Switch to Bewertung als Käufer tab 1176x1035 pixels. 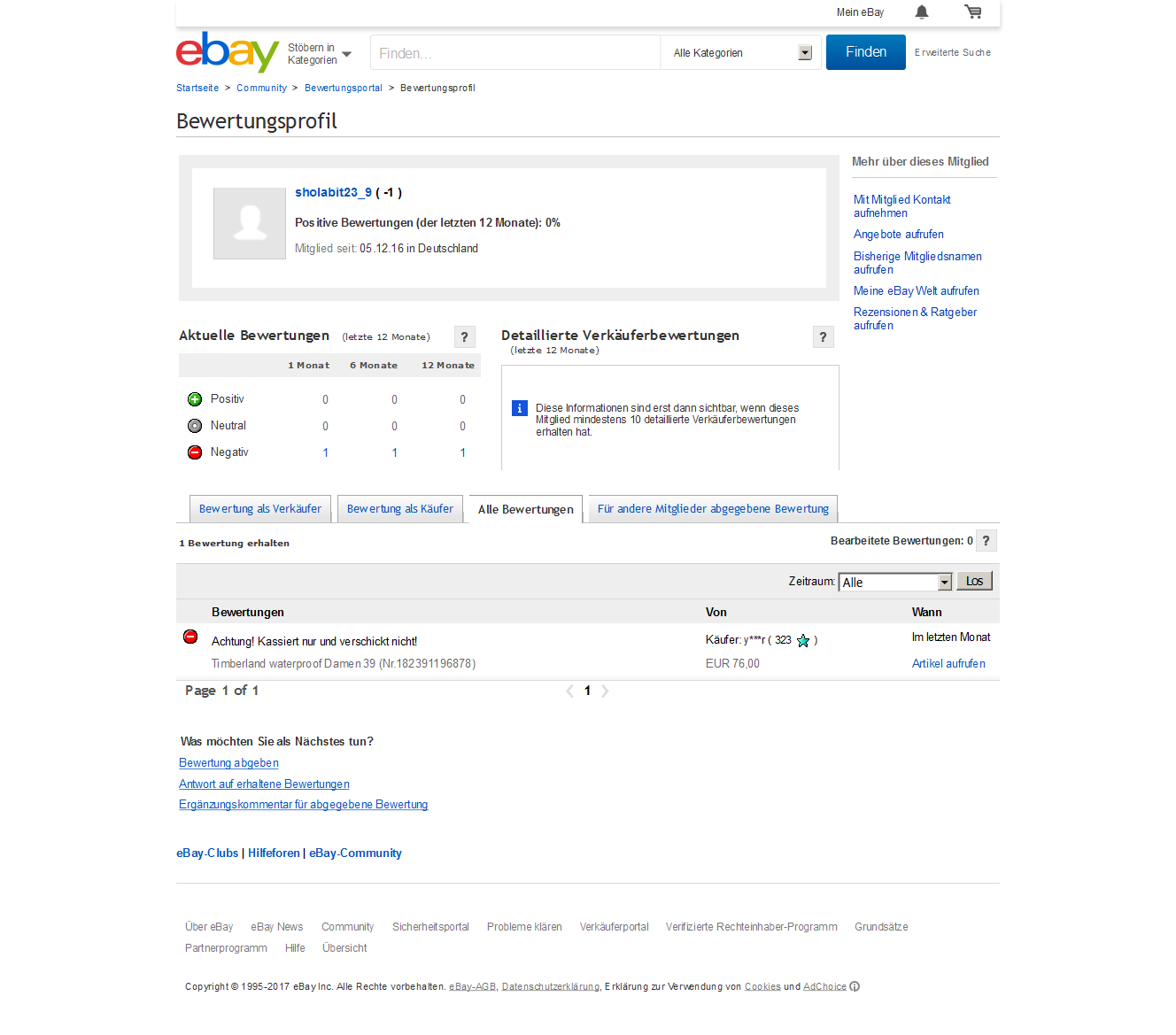(x=400, y=509)
